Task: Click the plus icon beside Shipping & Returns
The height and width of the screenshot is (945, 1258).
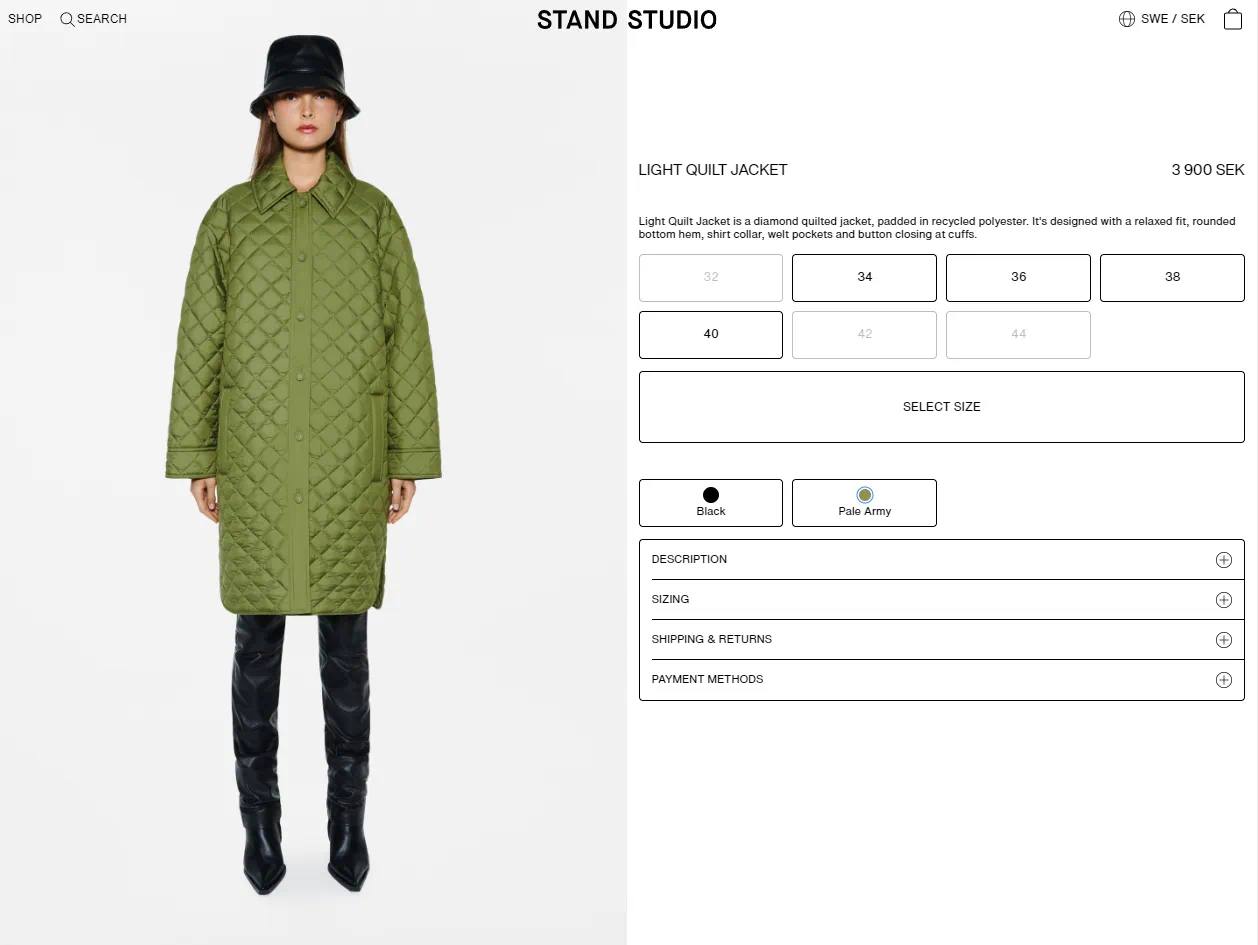Action: click(x=1223, y=640)
